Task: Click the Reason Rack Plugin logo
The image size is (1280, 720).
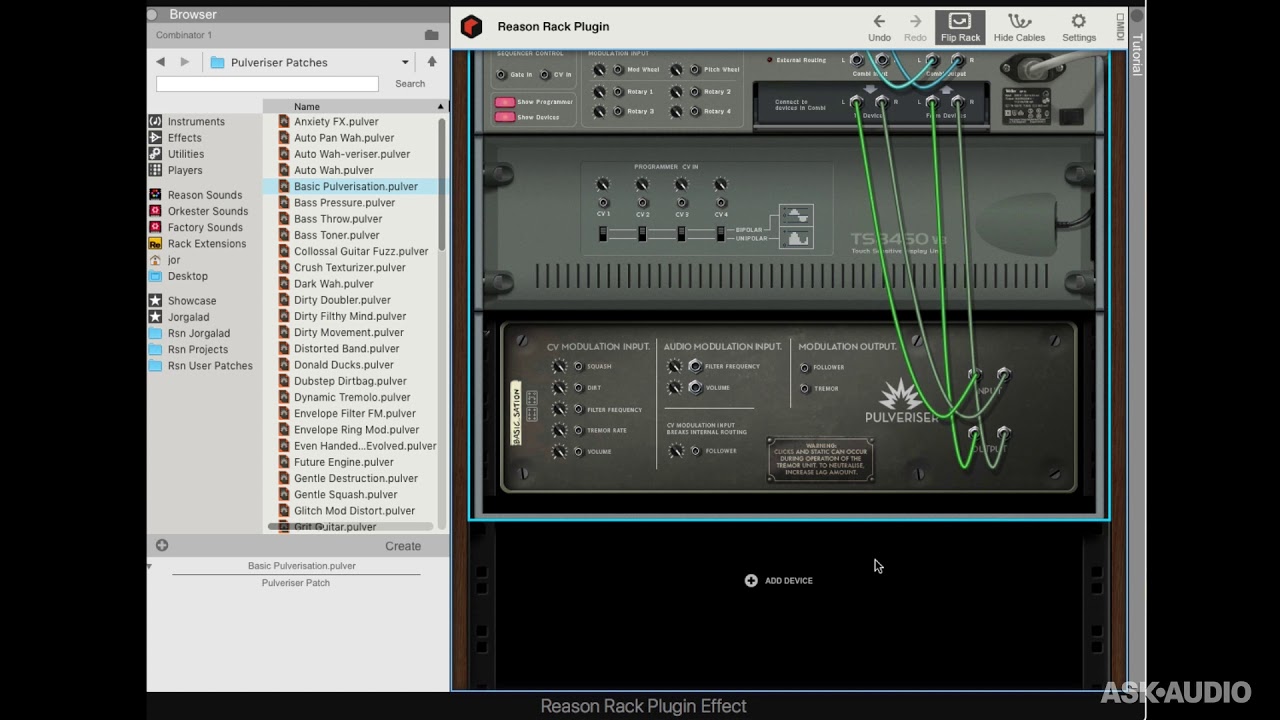Action: click(472, 27)
